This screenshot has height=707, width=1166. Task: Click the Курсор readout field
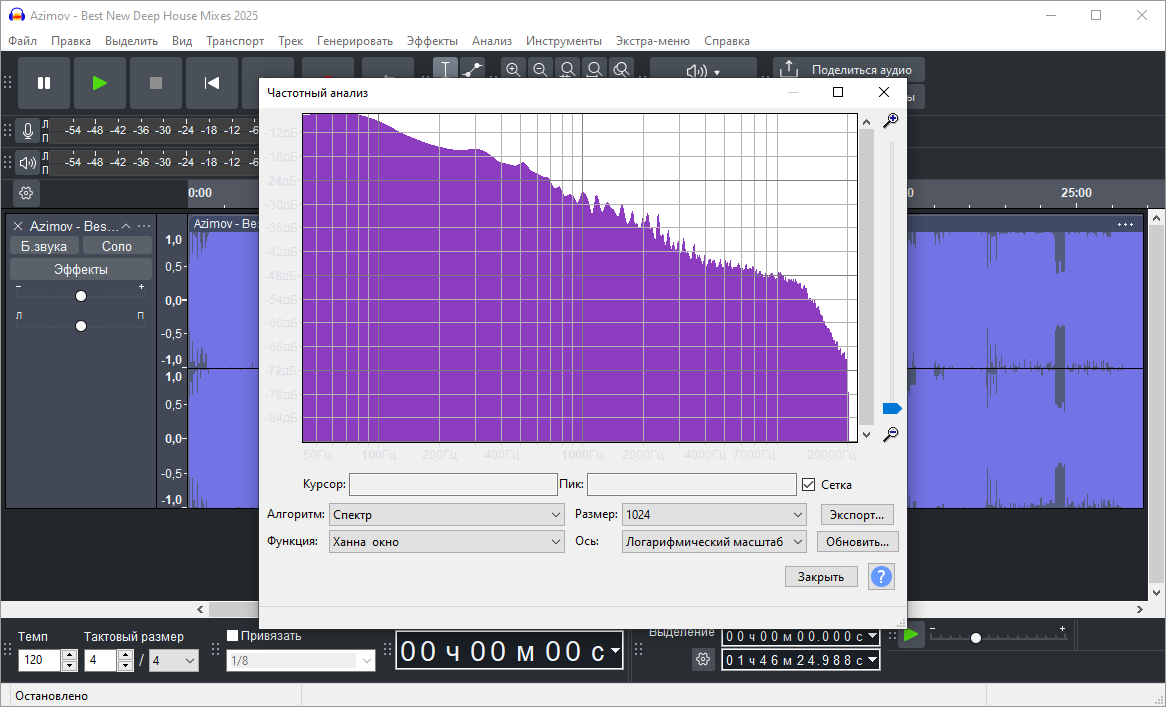pyautogui.click(x=453, y=485)
